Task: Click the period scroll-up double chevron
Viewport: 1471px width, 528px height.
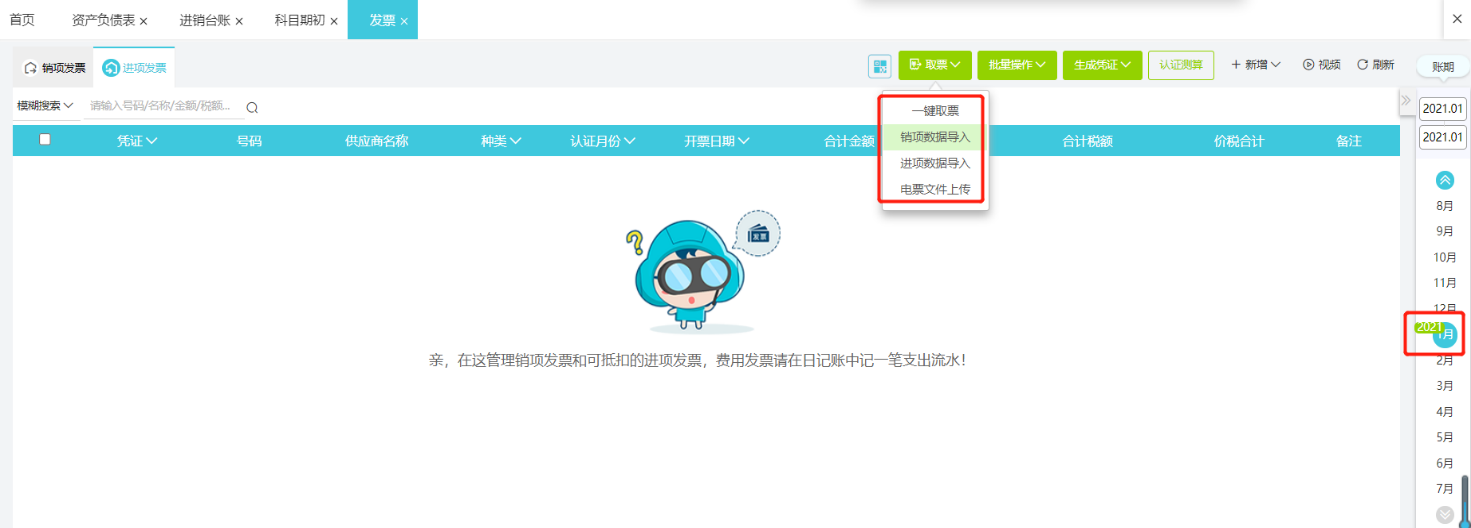Action: (1444, 180)
